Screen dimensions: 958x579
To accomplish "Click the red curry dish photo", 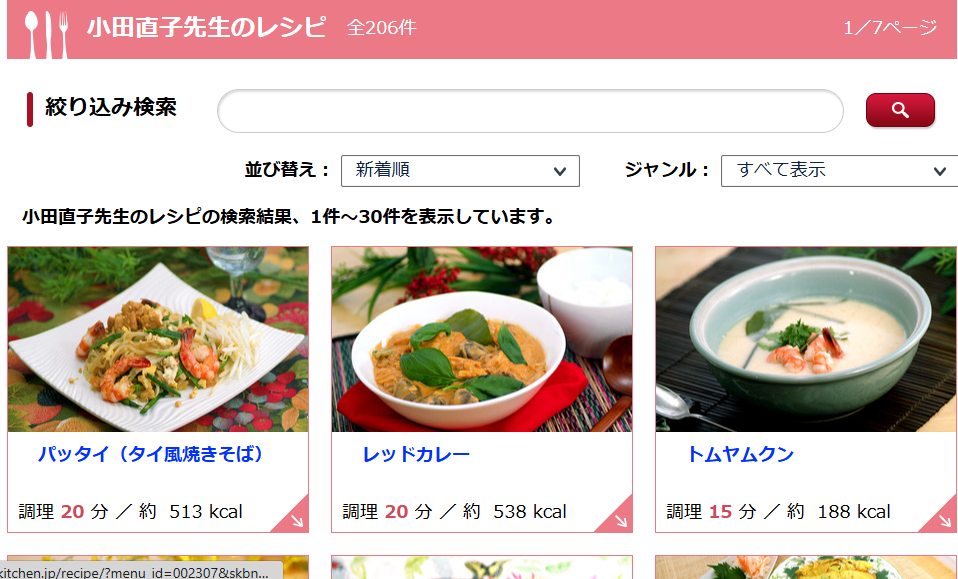I will [482, 339].
